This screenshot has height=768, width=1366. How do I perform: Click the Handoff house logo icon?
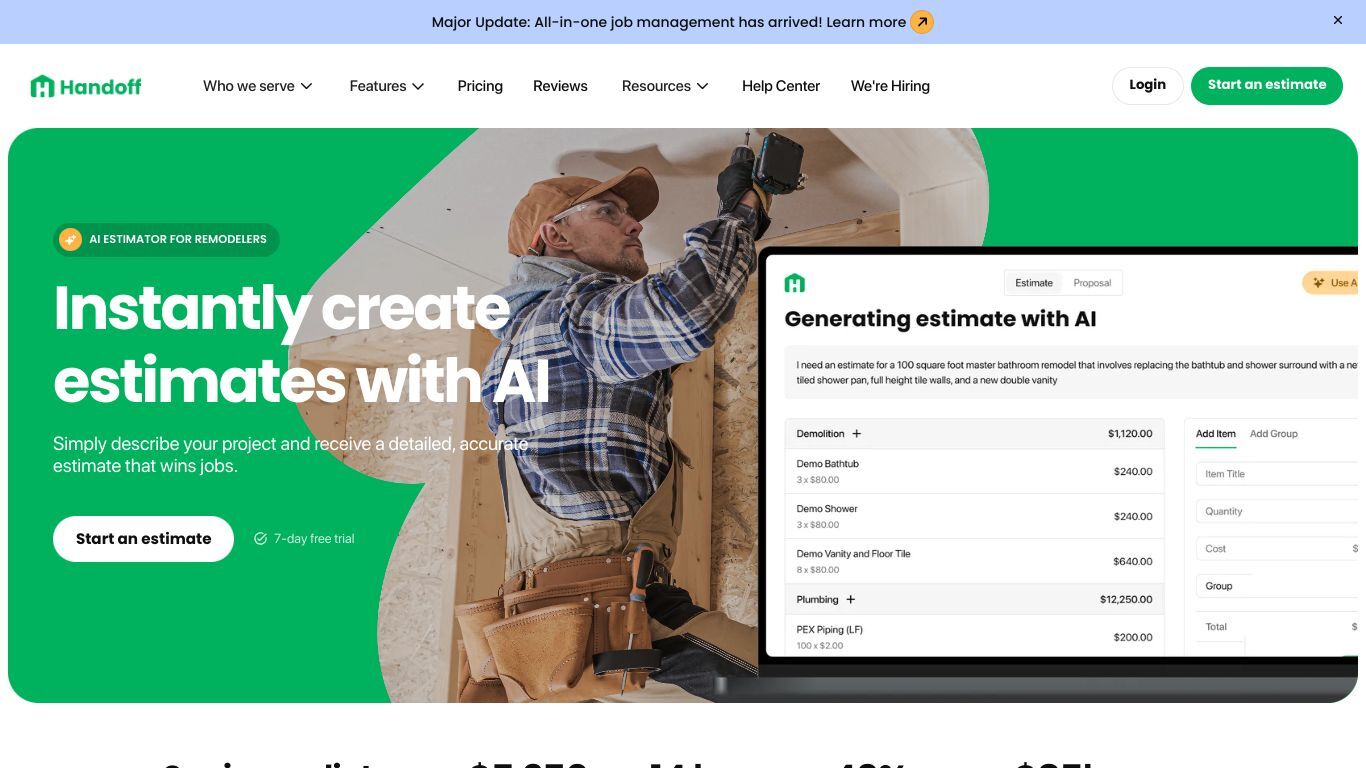(x=42, y=86)
